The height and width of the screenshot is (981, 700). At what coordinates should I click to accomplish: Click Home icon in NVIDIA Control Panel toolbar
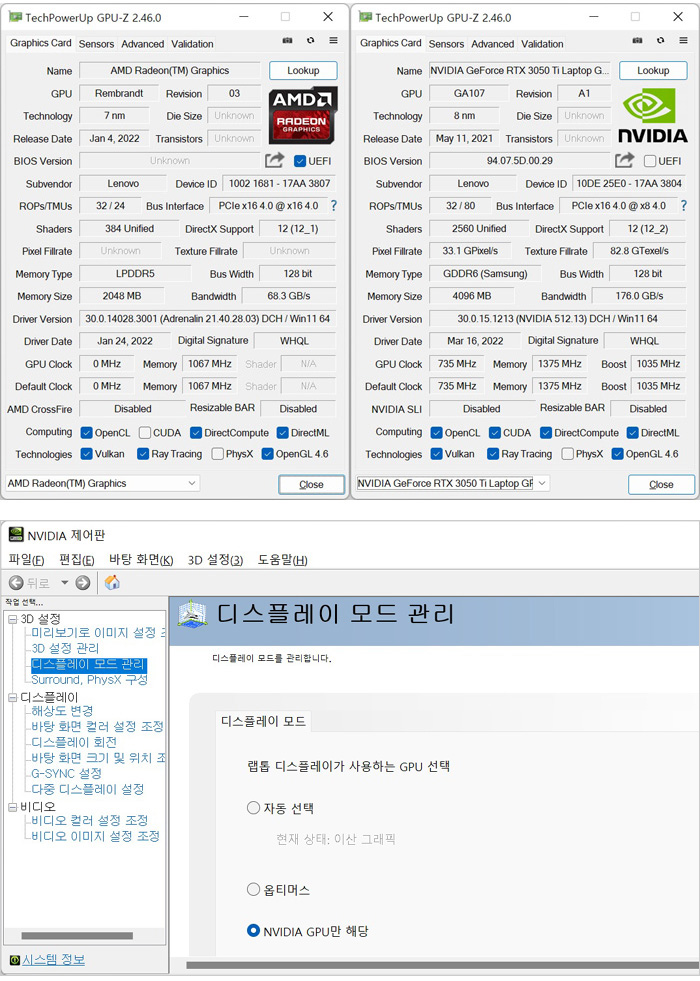(112, 582)
